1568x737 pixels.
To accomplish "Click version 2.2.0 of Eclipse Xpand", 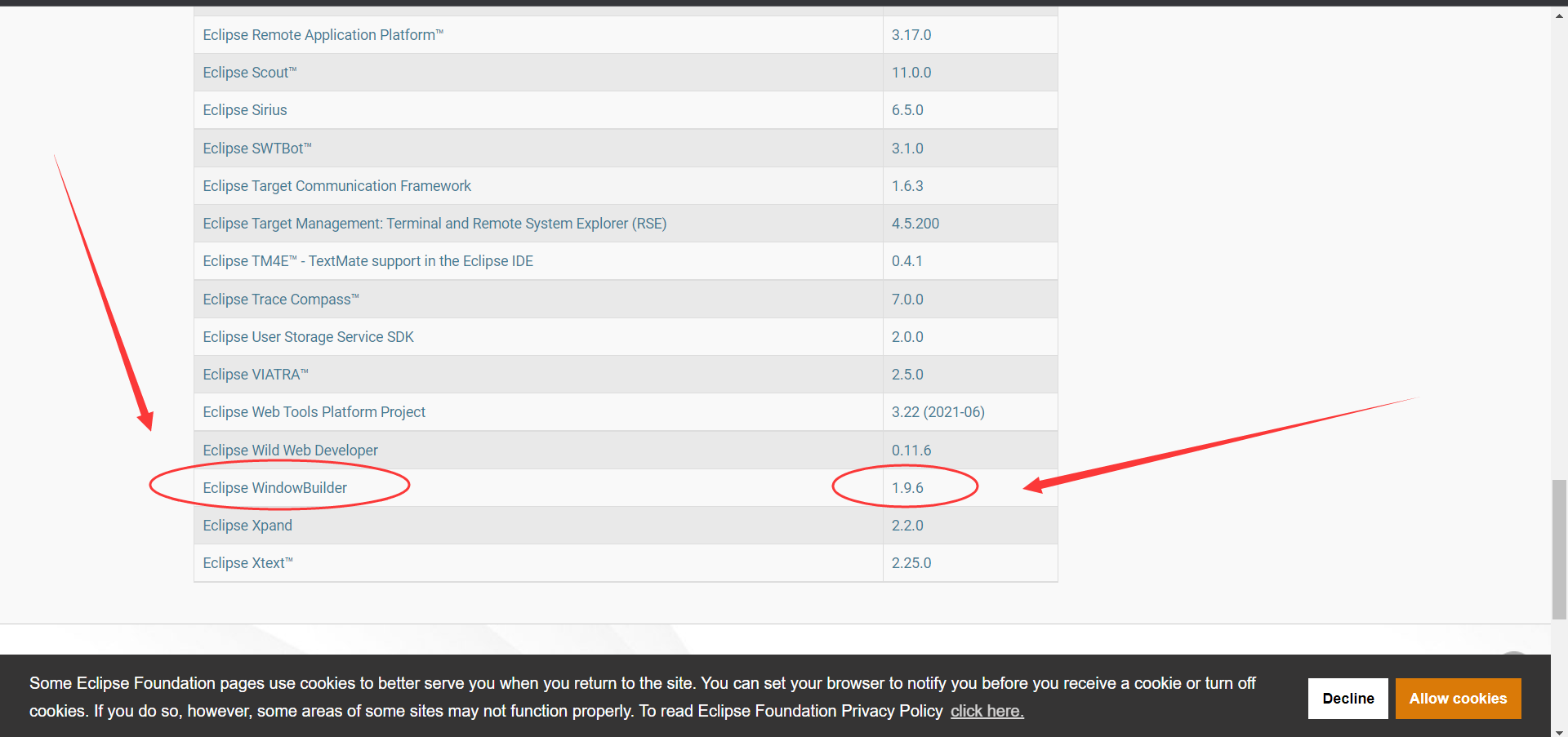I will pos(907,526).
